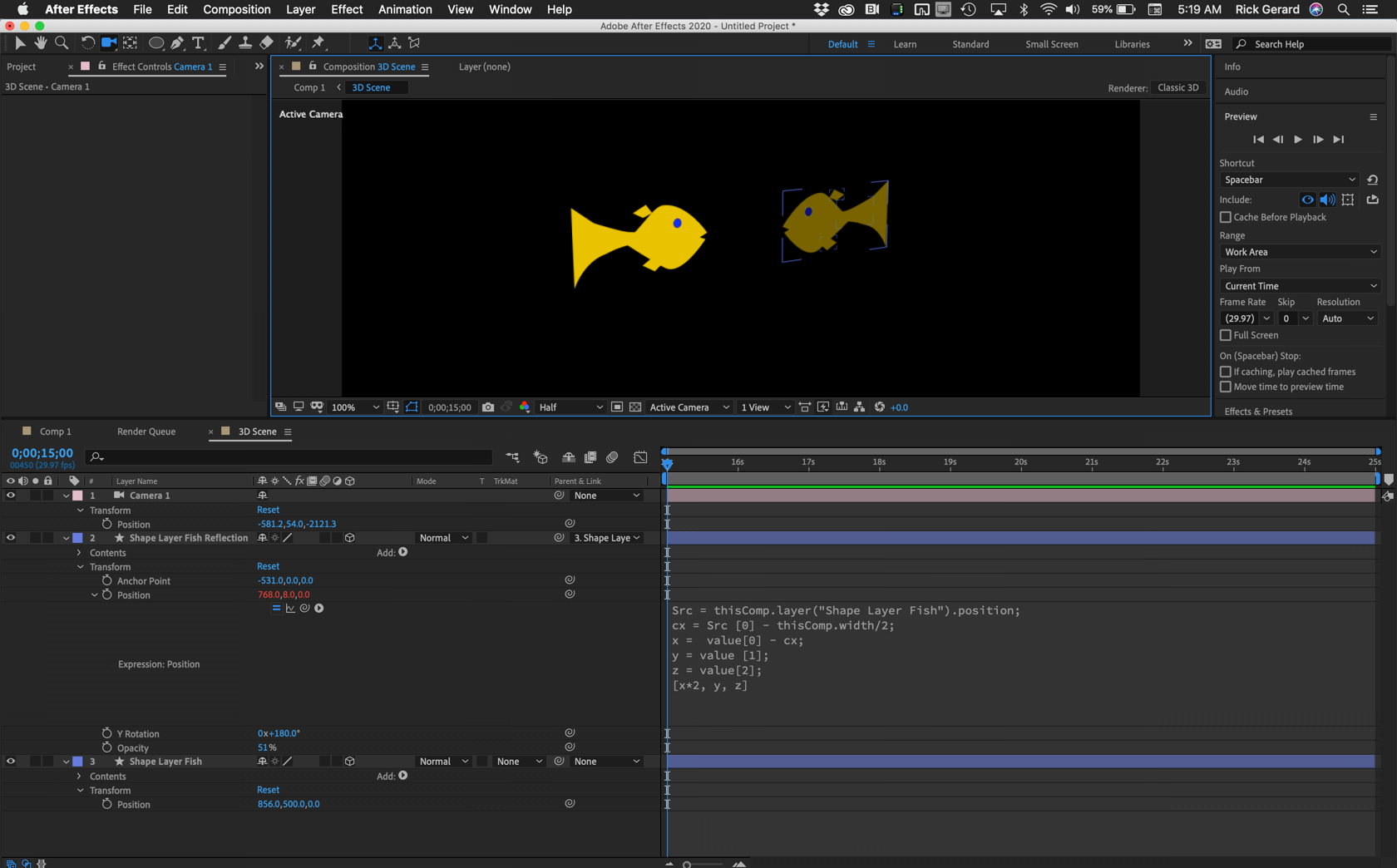
Task: Select the Hand tool
Action: [40, 42]
